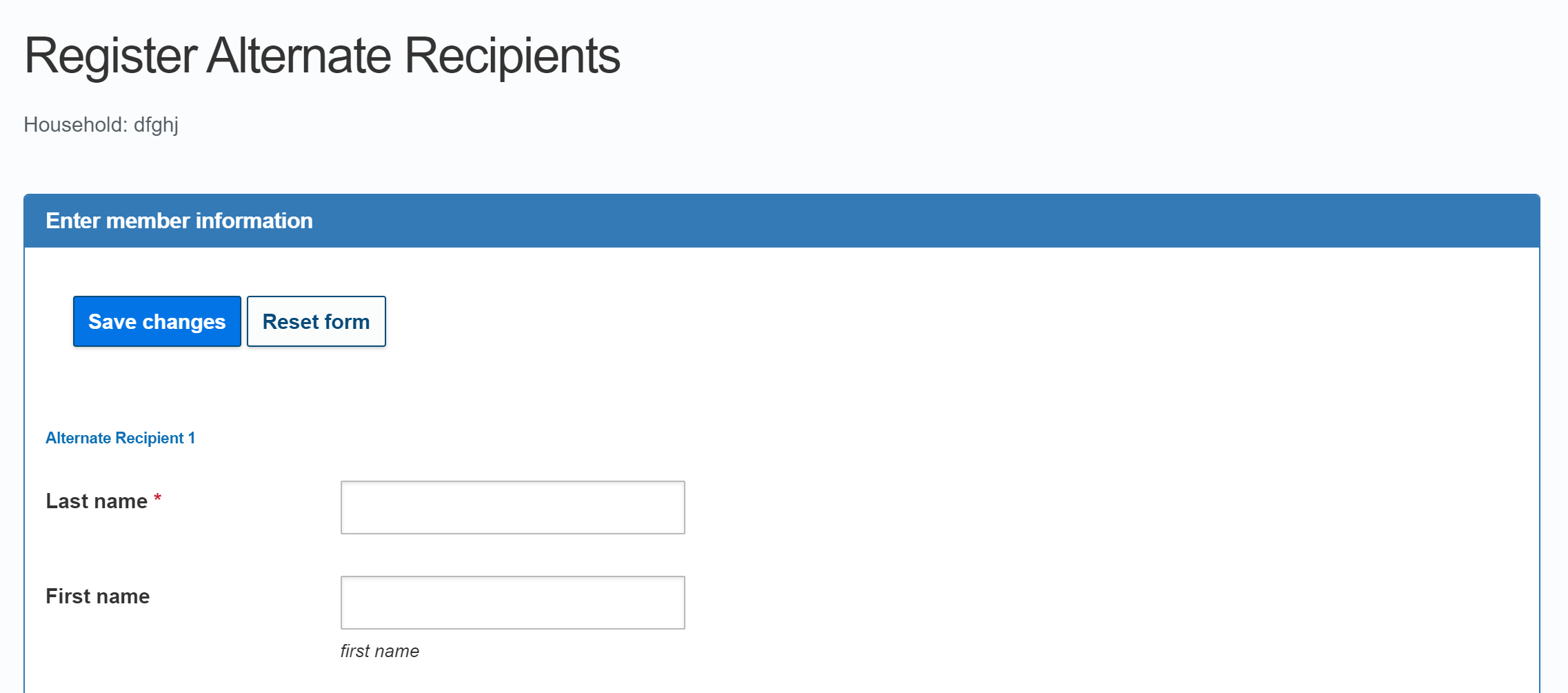Screen dimensions: 1568x693
Task: Click the word Recipients in the title
Action: pos(512,56)
